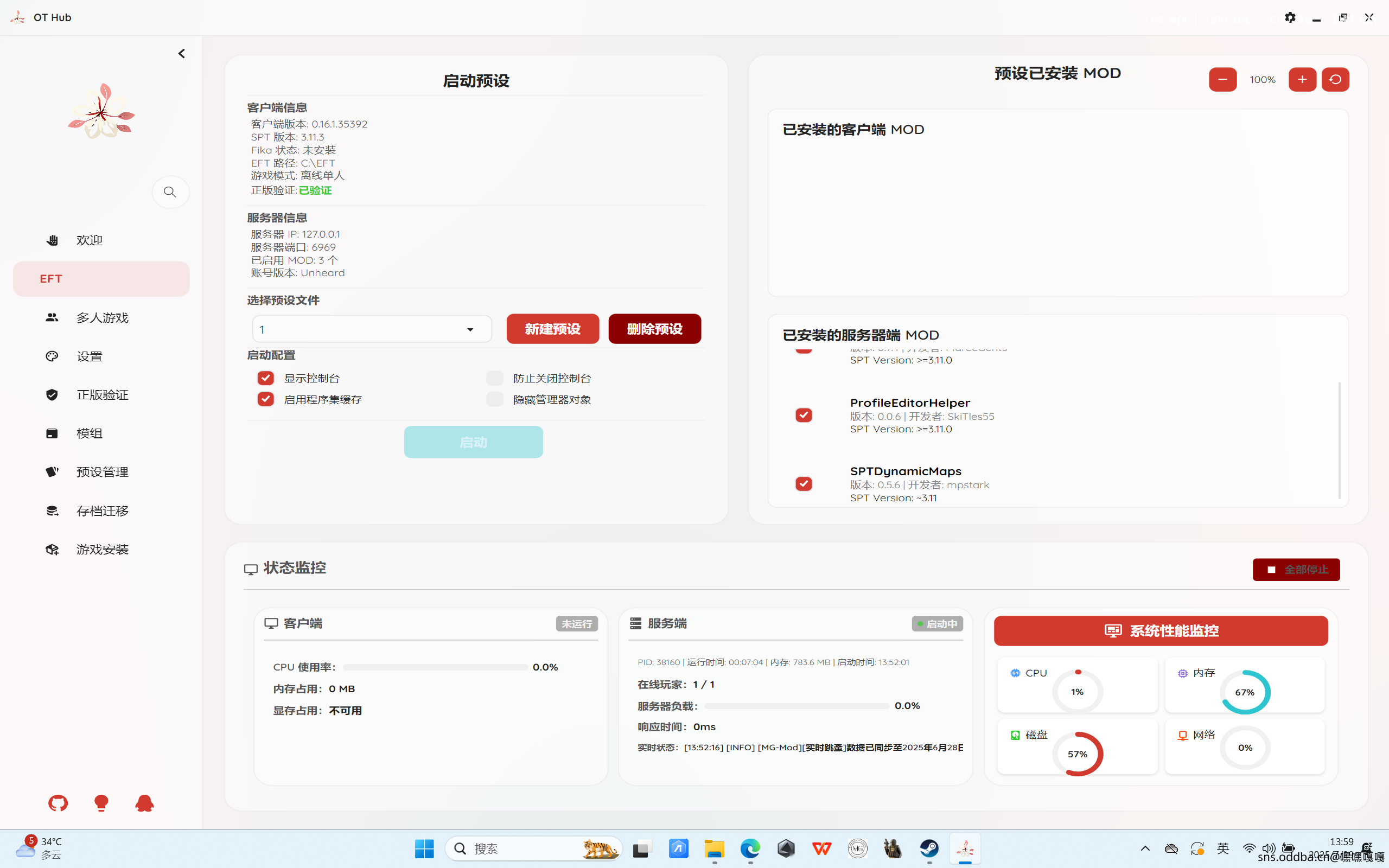Toggle ProfileEditorHelper mod checkbox
The height and width of the screenshot is (868, 1389).
[x=804, y=415]
